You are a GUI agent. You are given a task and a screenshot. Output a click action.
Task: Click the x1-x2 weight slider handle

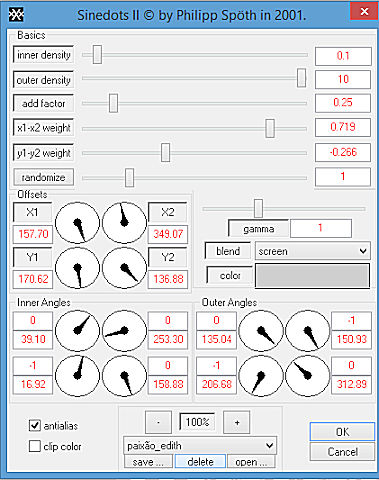(270, 128)
